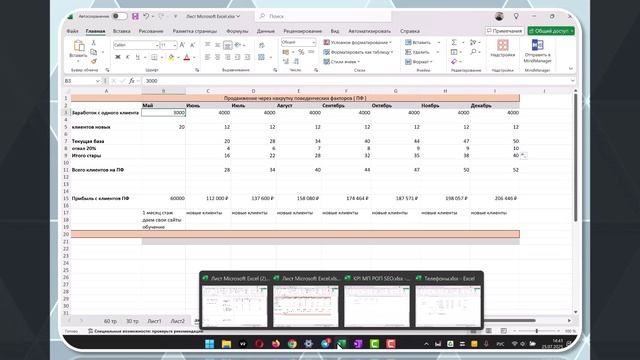This screenshot has height=360, width=640.
Task: Click Удалить in the Cells group
Action: (417, 52)
